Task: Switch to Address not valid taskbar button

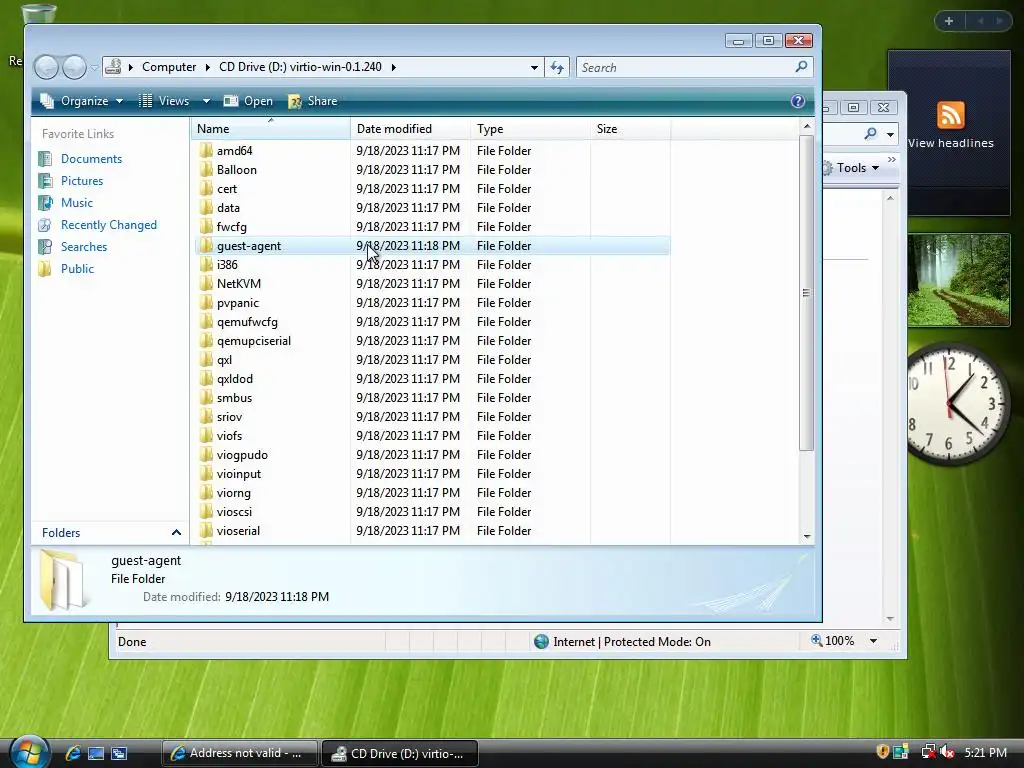Action: [239, 753]
